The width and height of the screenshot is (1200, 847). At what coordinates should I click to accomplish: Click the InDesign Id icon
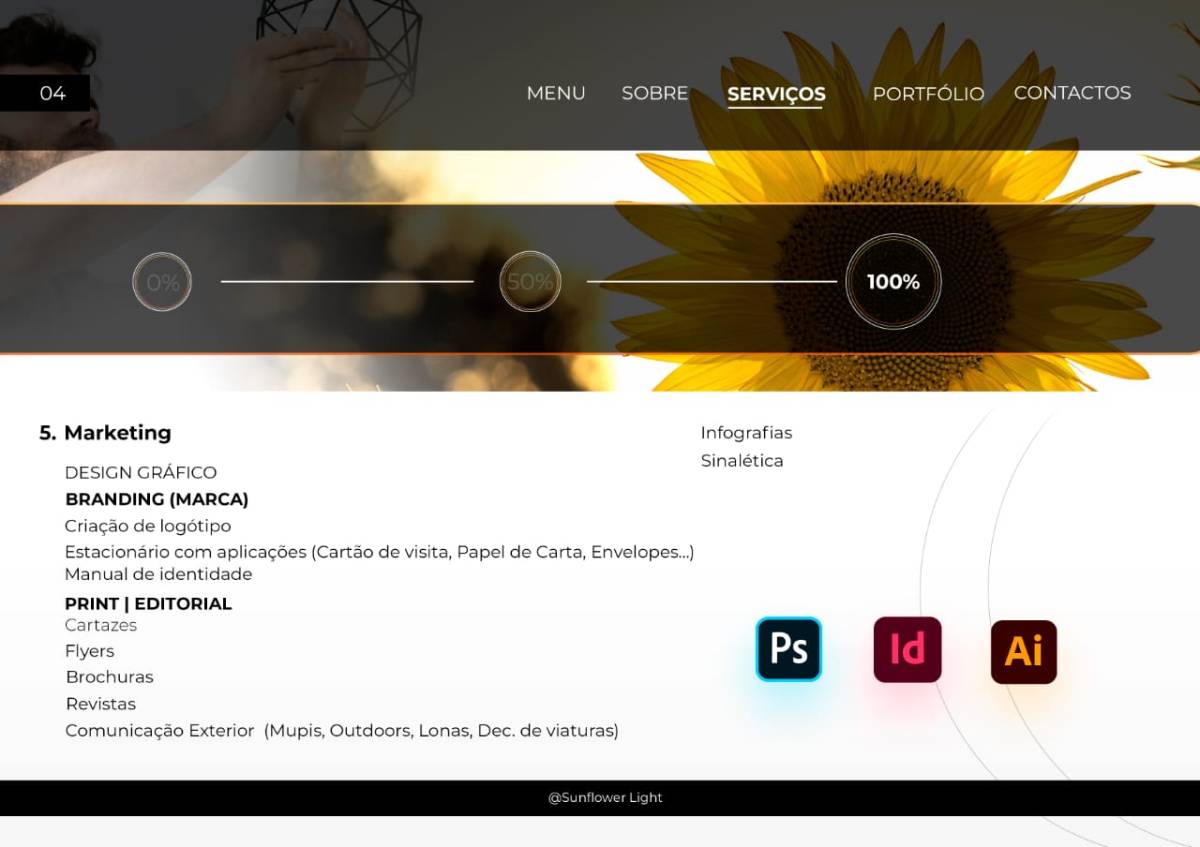pos(907,650)
